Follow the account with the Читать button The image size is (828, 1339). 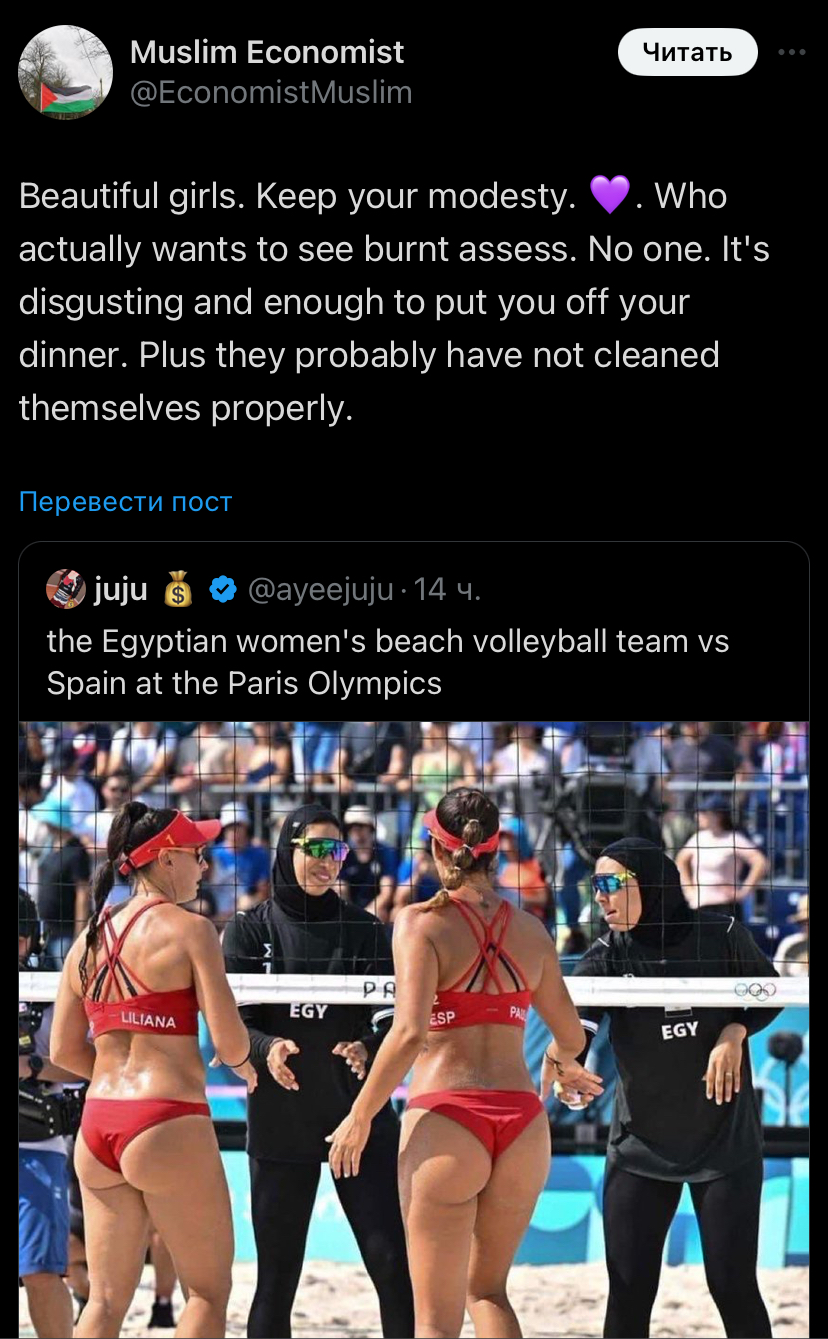coord(687,52)
